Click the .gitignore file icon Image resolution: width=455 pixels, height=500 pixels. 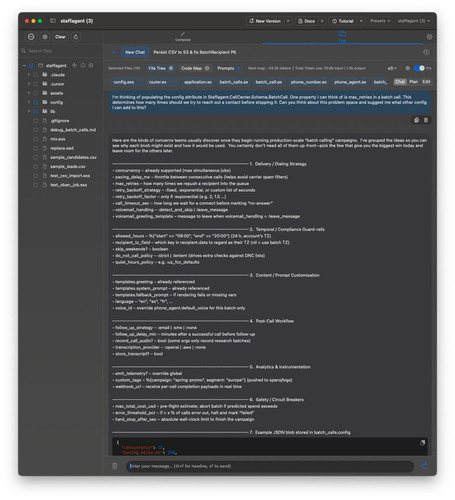click(x=45, y=120)
